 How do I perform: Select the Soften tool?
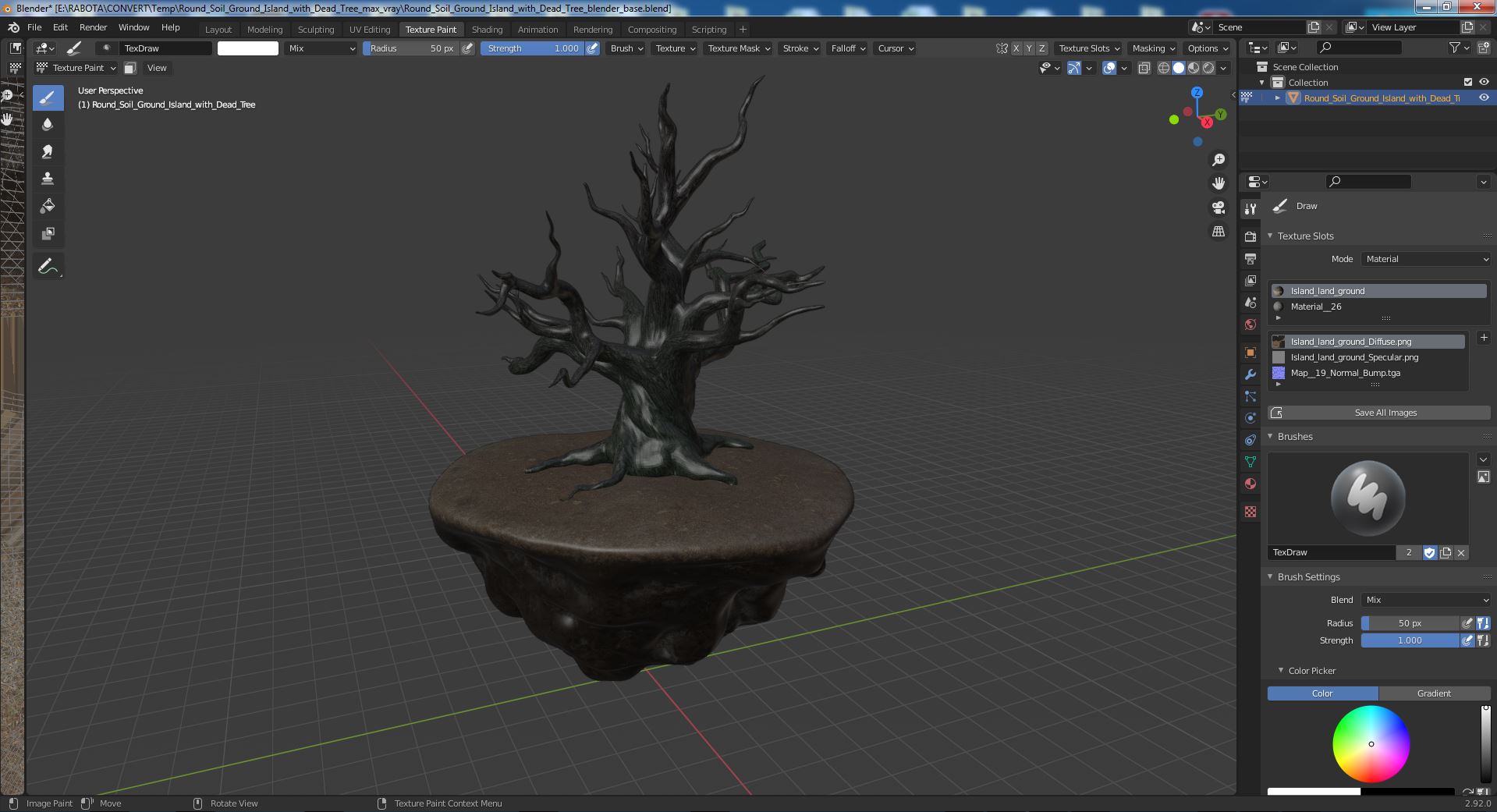coord(48,124)
